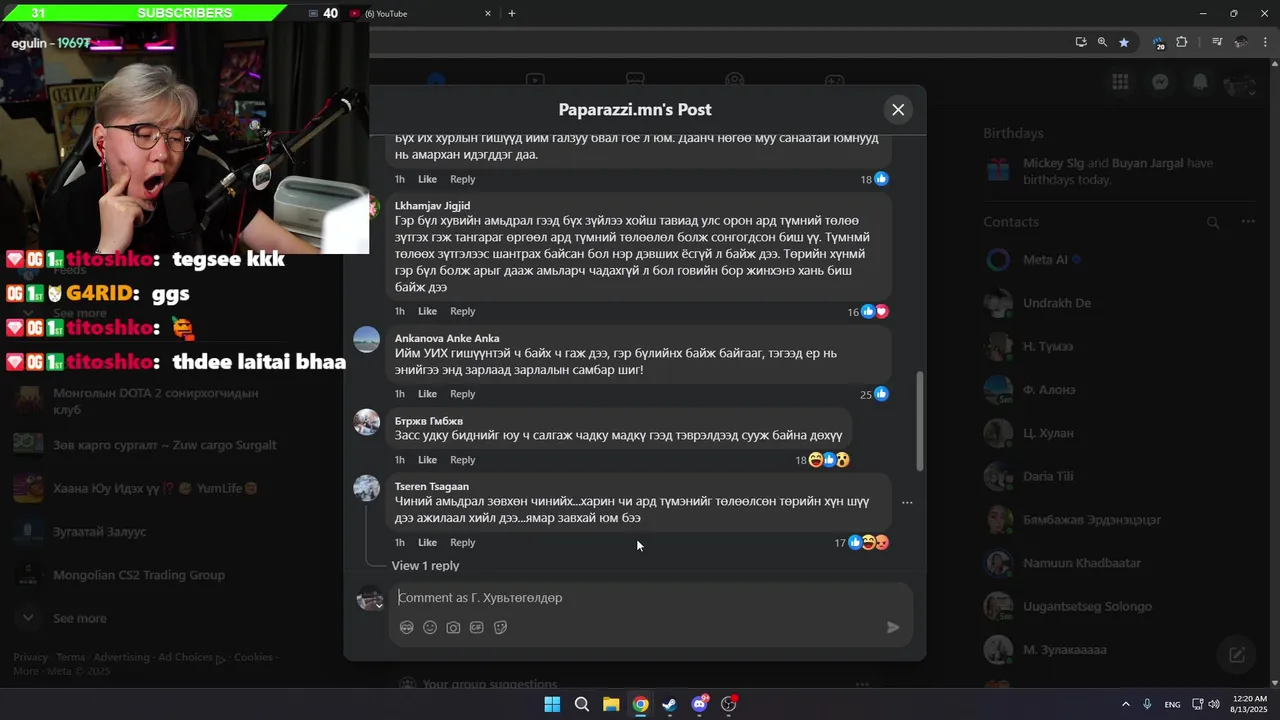
Task: Open File Explorer from the taskbar
Action: pyautogui.click(x=610, y=704)
